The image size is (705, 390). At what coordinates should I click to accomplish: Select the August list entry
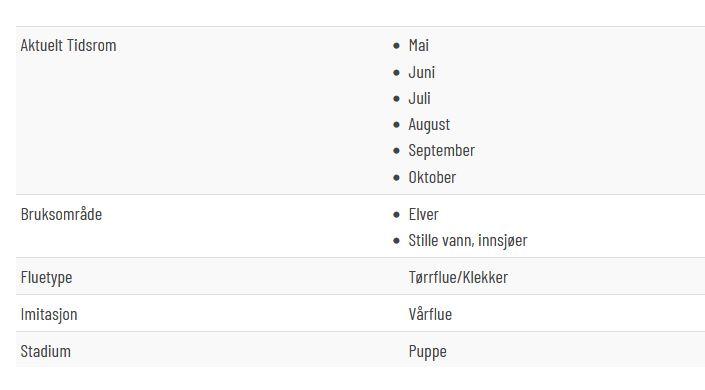pyautogui.click(x=429, y=125)
